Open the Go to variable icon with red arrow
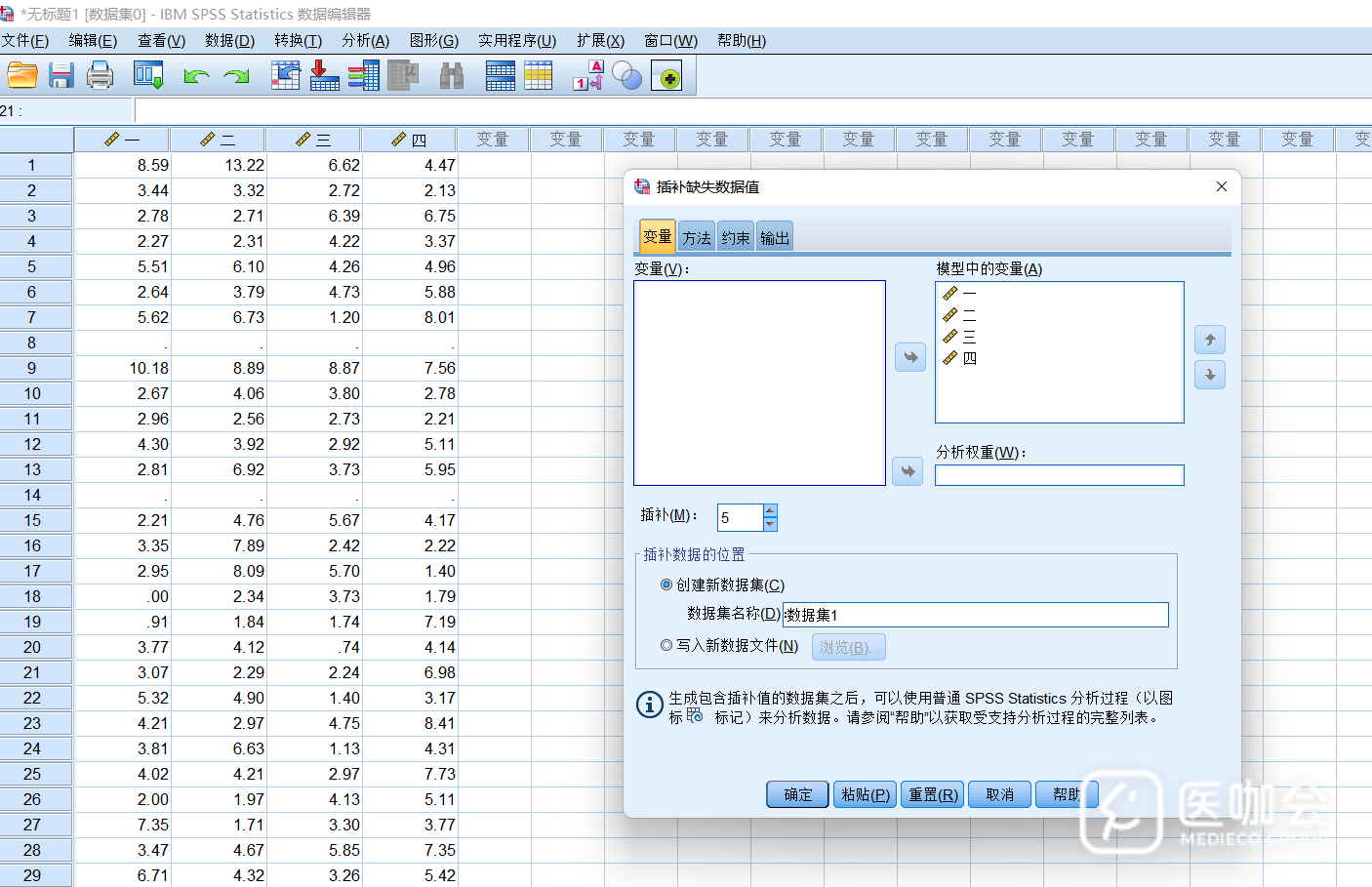This screenshot has height=887, width=1372. (x=324, y=75)
